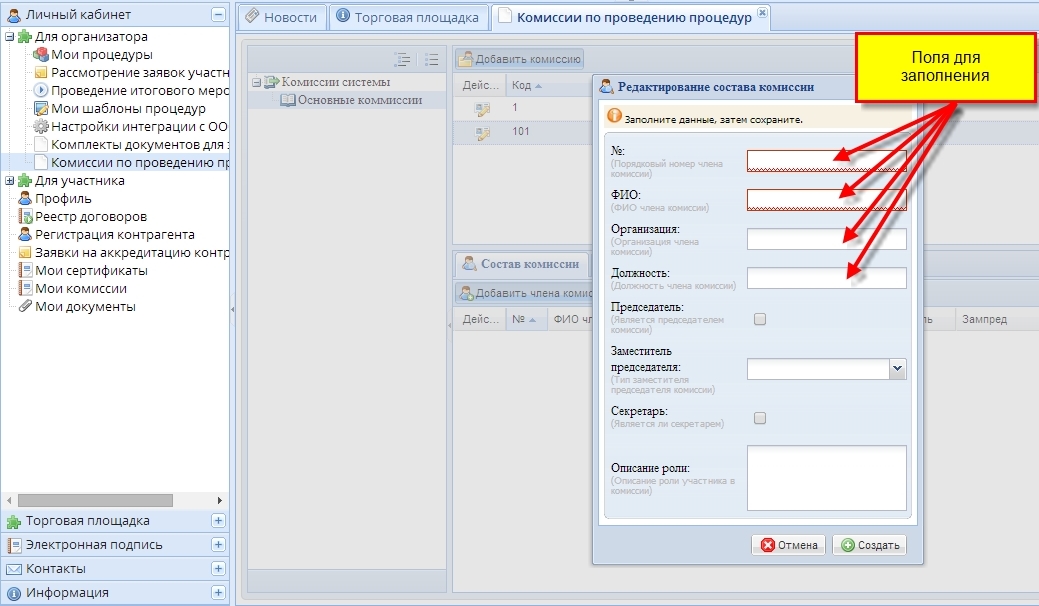
Task: Click the gear icon for Настройки интеграции
Action: point(41,127)
